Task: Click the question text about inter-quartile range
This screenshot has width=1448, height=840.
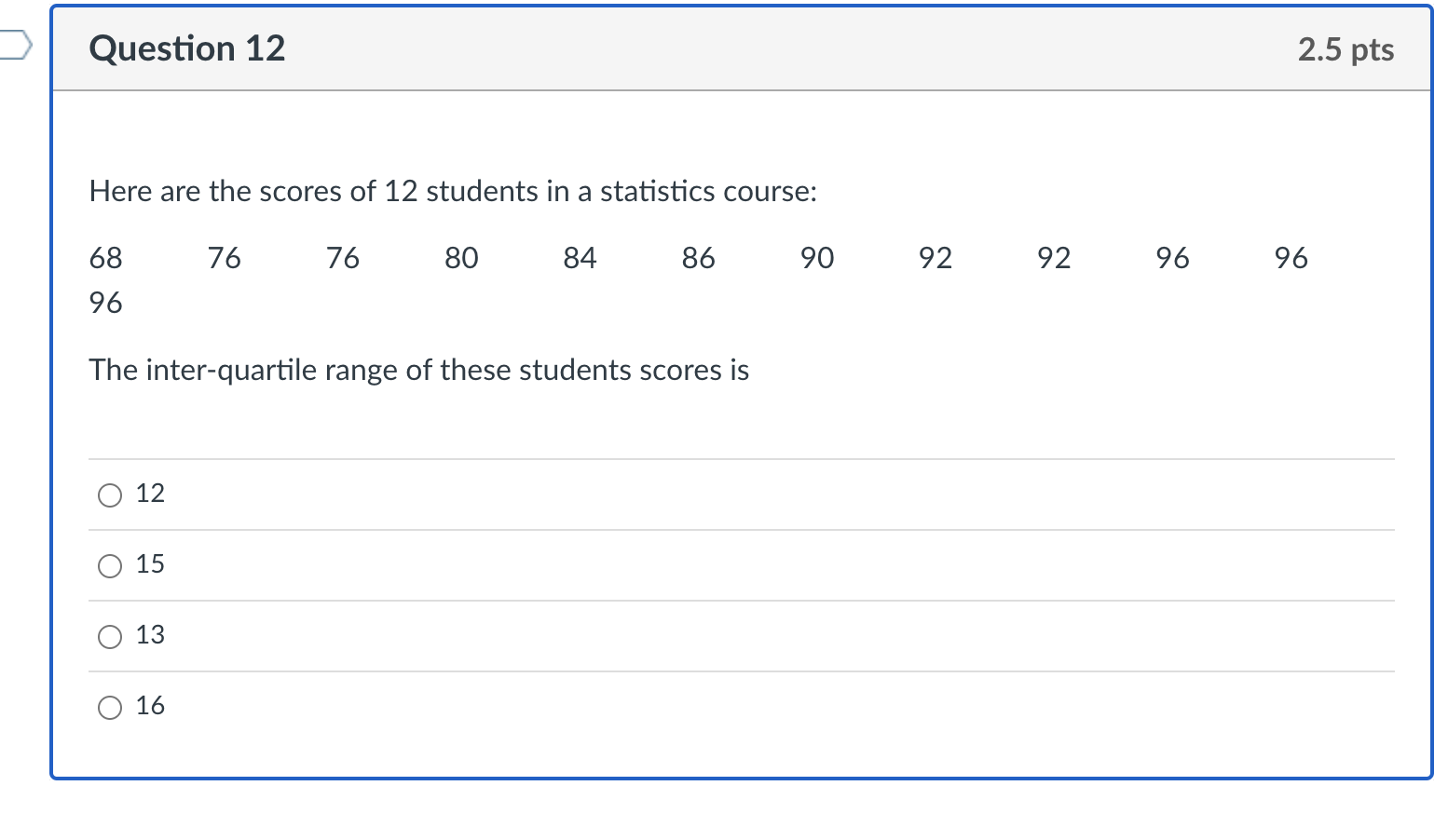Action: [x=418, y=370]
